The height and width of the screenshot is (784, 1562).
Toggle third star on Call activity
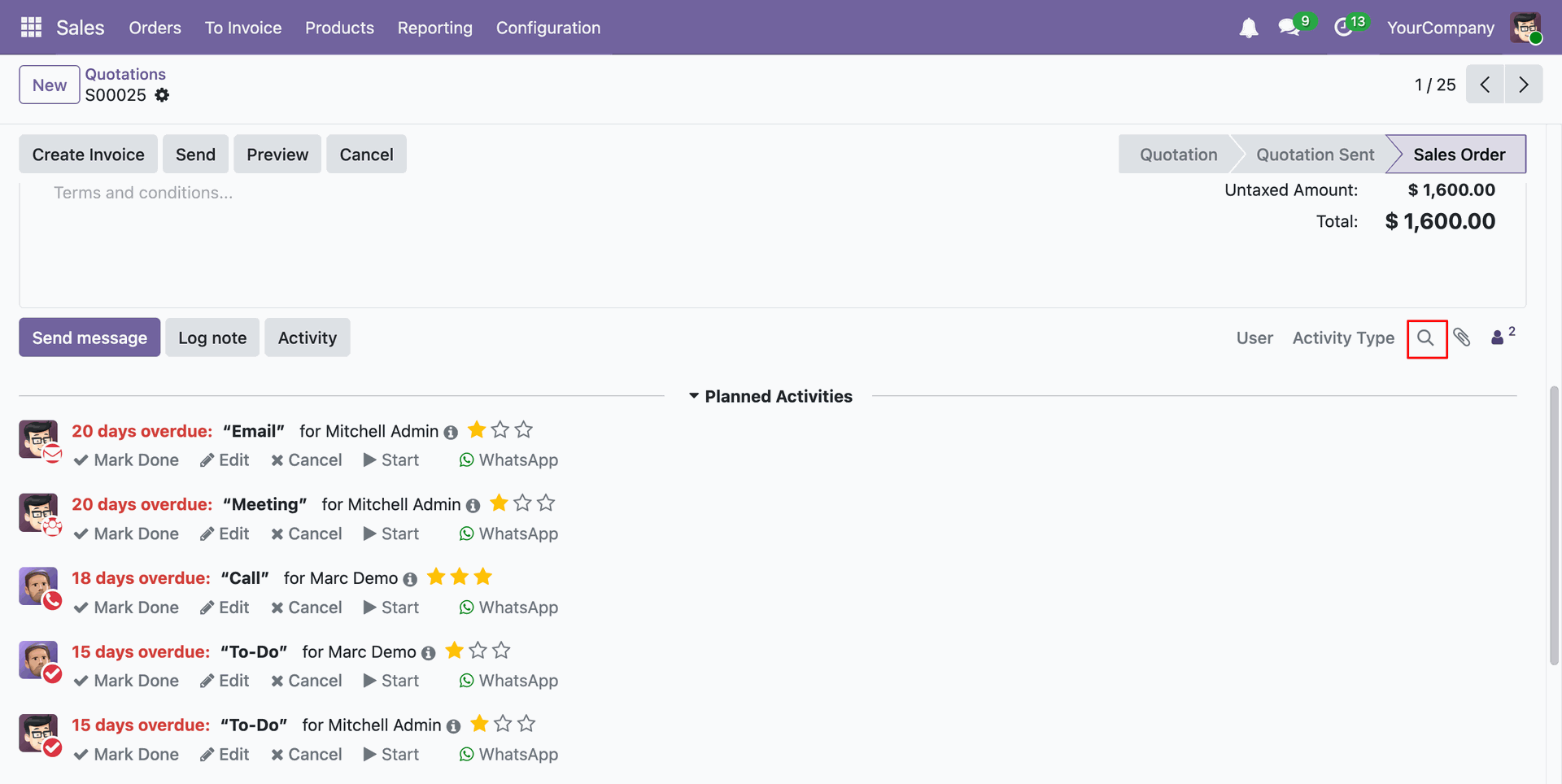click(483, 577)
